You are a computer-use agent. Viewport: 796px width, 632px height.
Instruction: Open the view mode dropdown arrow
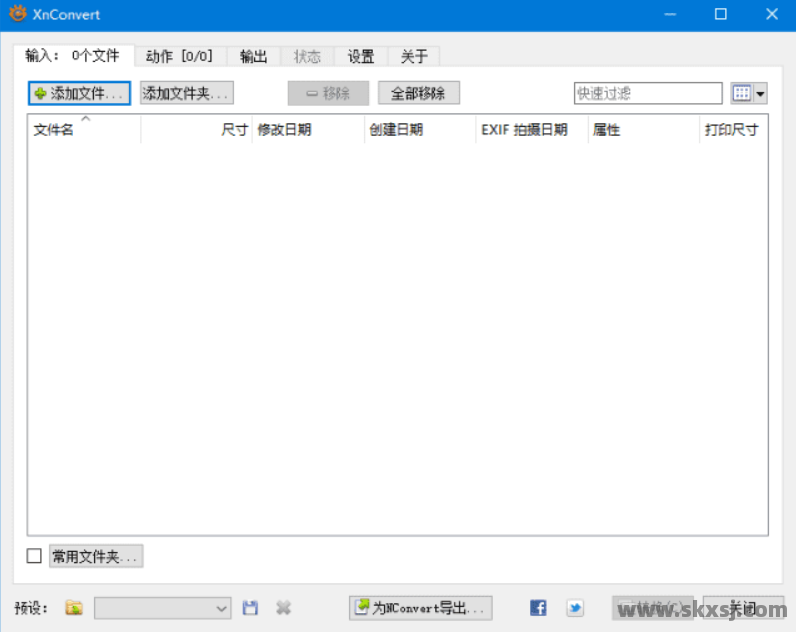[x=761, y=93]
